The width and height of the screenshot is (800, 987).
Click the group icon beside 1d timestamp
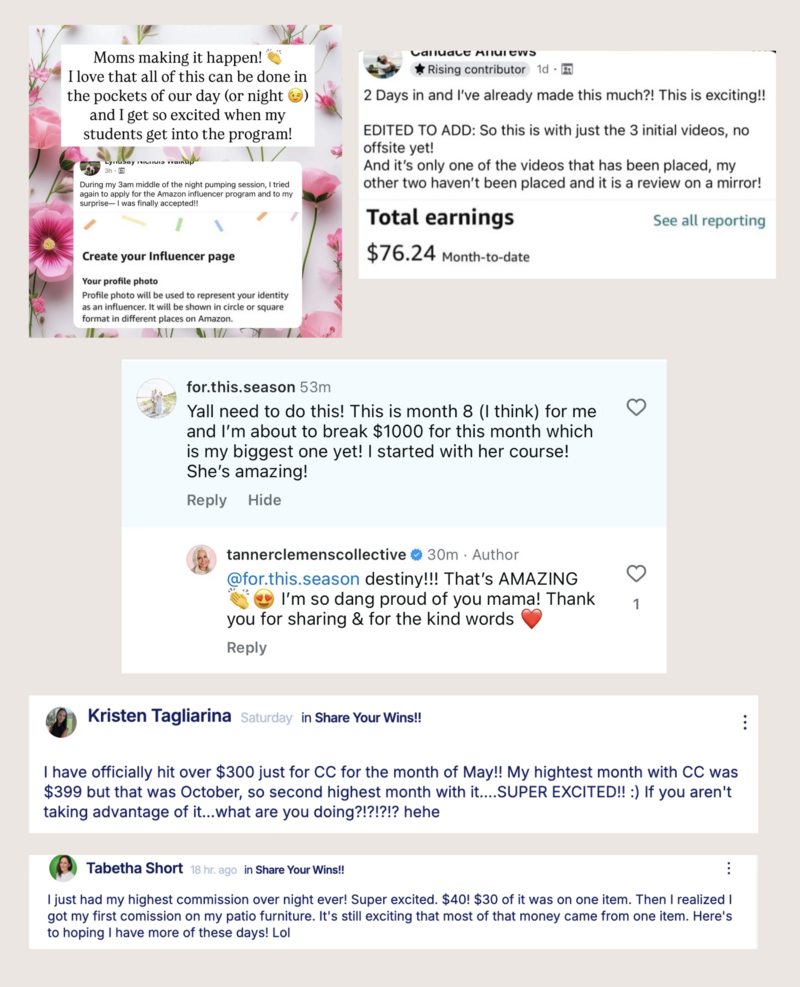click(x=566, y=69)
